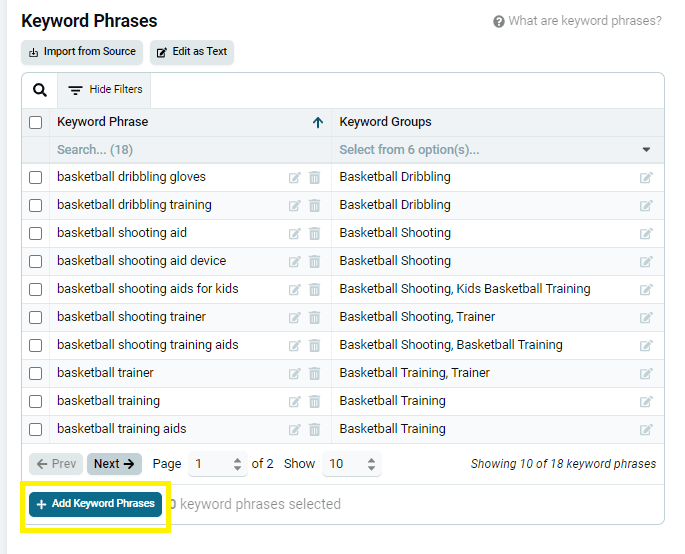Delete phrase 'basketball dribbling training'
The height and width of the screenshot is (554, 685).
[315, 205]
